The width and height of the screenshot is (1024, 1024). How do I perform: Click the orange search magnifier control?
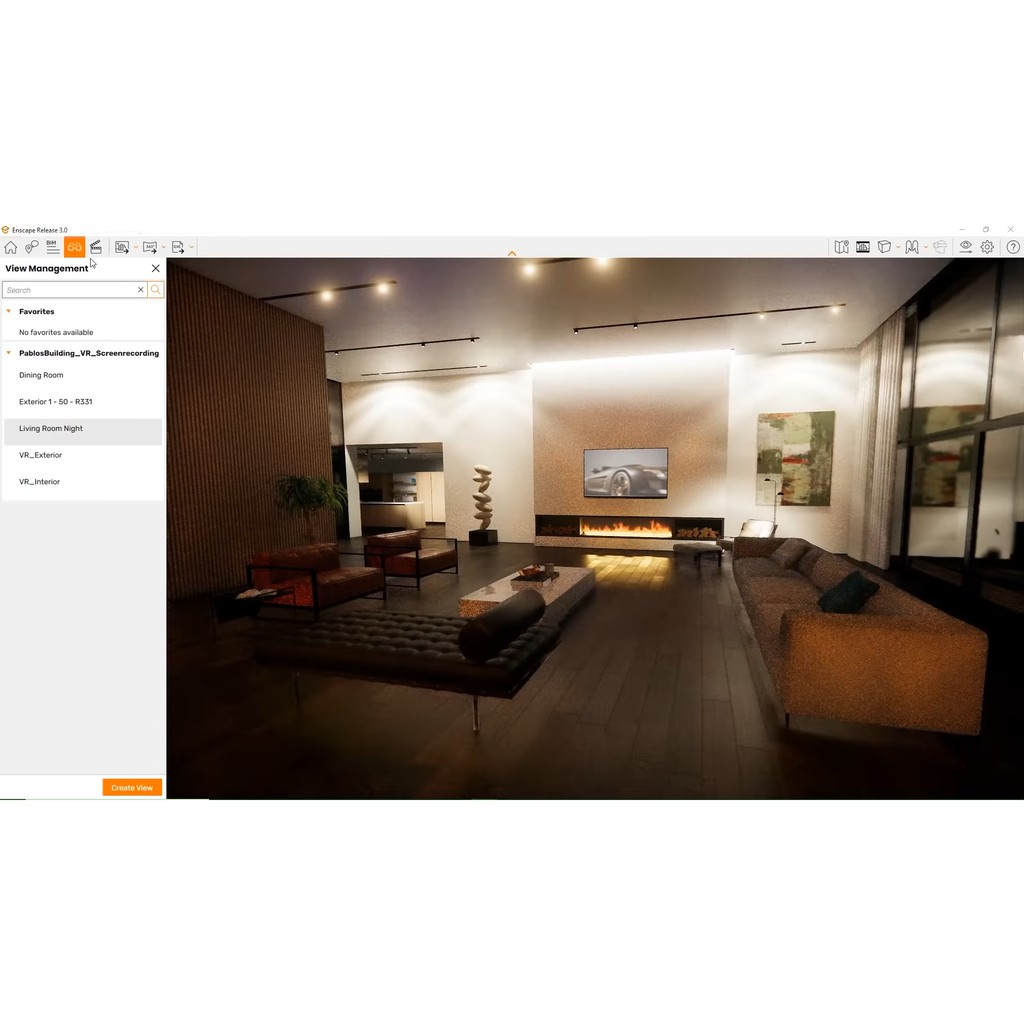156,289
